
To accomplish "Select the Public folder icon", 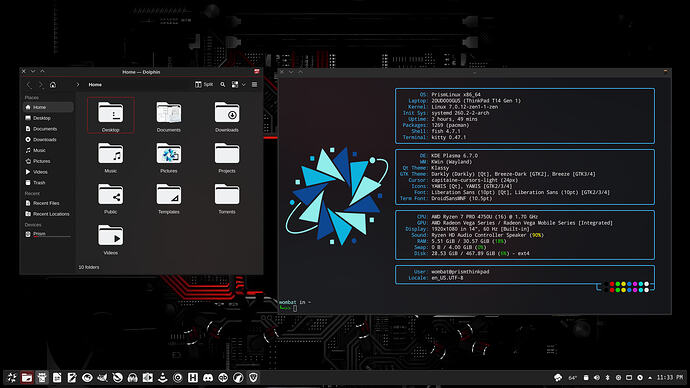I will click(x=110, y=195).
